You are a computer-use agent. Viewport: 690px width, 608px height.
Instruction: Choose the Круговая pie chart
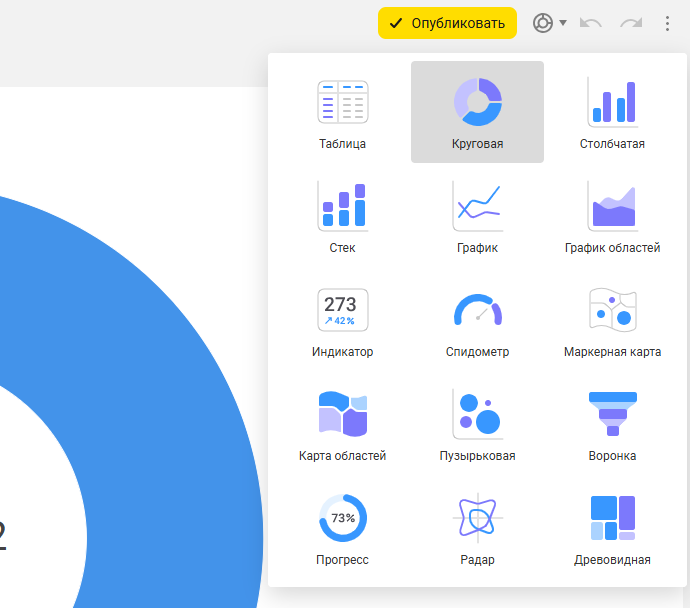coord(477,112)
